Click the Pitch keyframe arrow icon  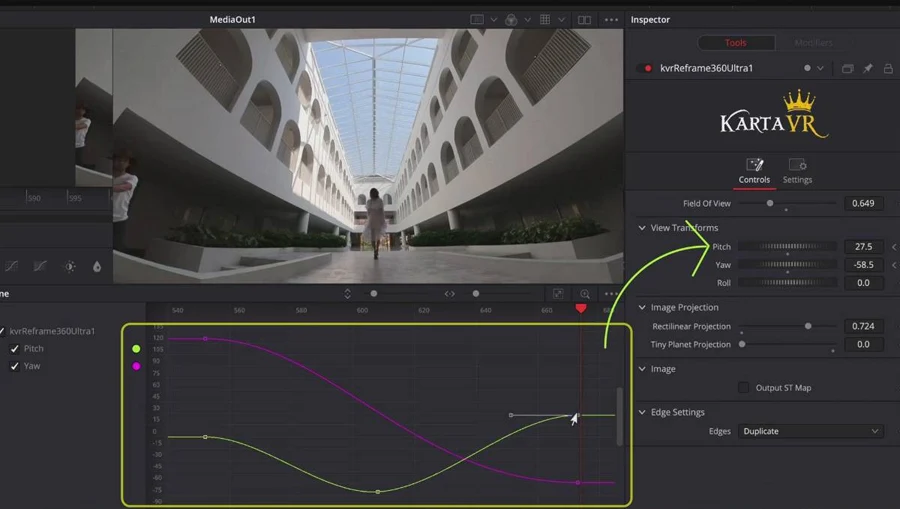[893, 247]
